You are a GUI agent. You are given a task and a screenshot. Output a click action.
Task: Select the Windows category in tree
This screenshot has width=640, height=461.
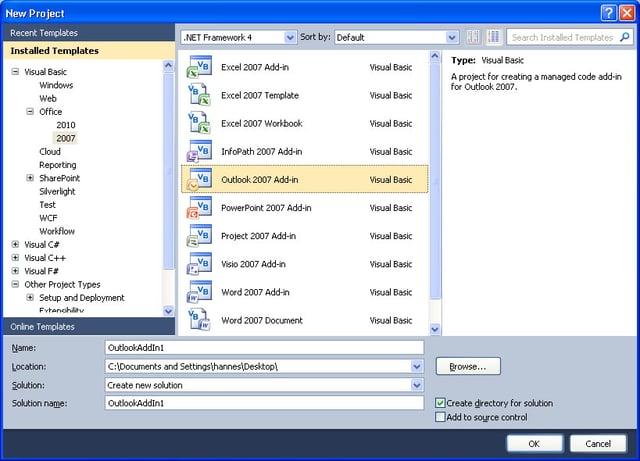coord(56,85)
